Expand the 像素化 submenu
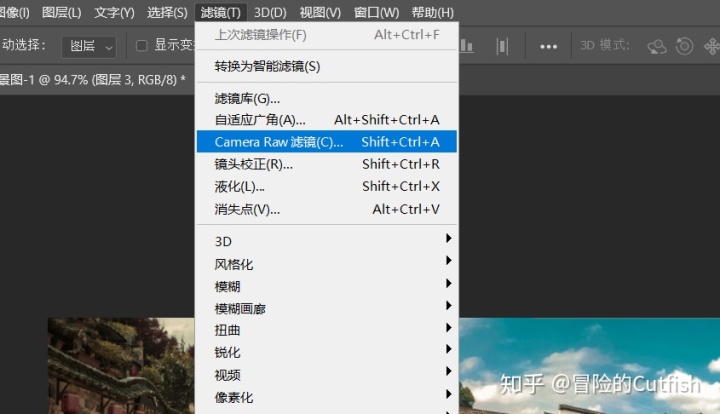 pyautogui.click(x=326, y=397)
